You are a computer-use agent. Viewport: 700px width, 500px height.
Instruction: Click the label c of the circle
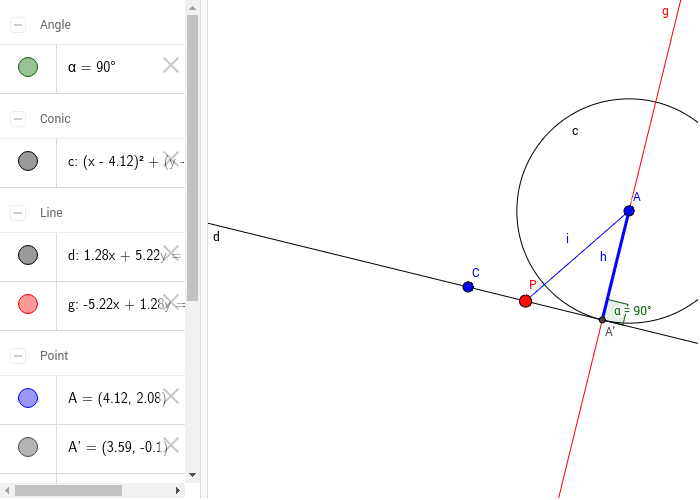(575, 131)
